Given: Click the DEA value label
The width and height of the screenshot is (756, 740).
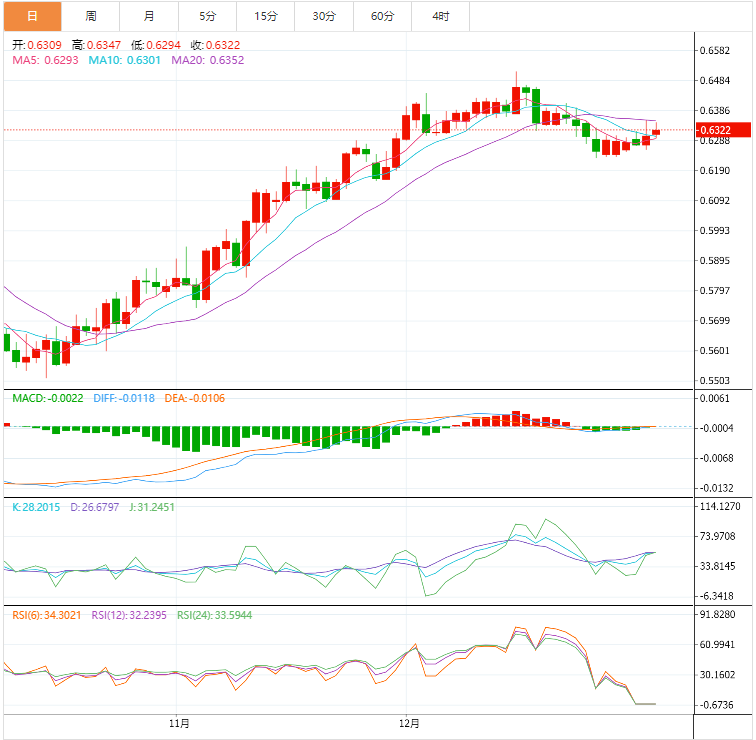Looking at the screenshot, I should [x=194, y=398].
